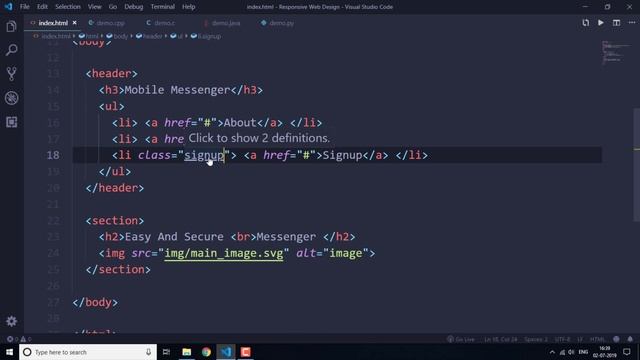Open the Windows Action Center

point(627,352)
